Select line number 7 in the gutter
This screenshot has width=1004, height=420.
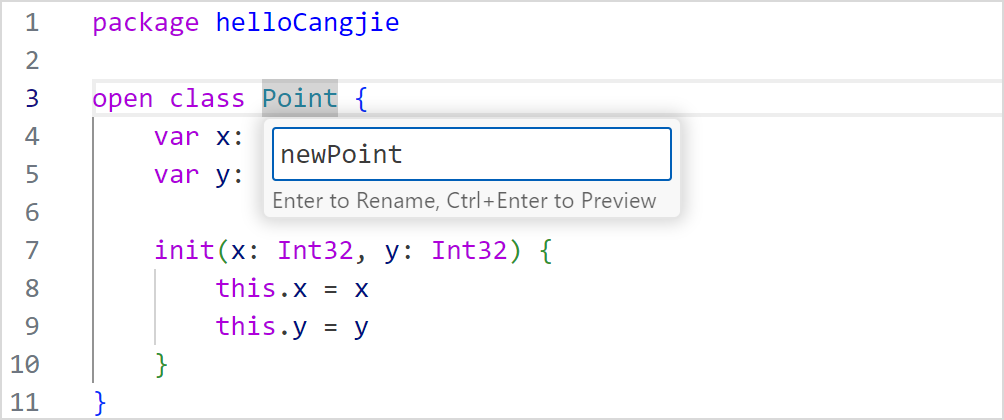(x=31, y=250)
